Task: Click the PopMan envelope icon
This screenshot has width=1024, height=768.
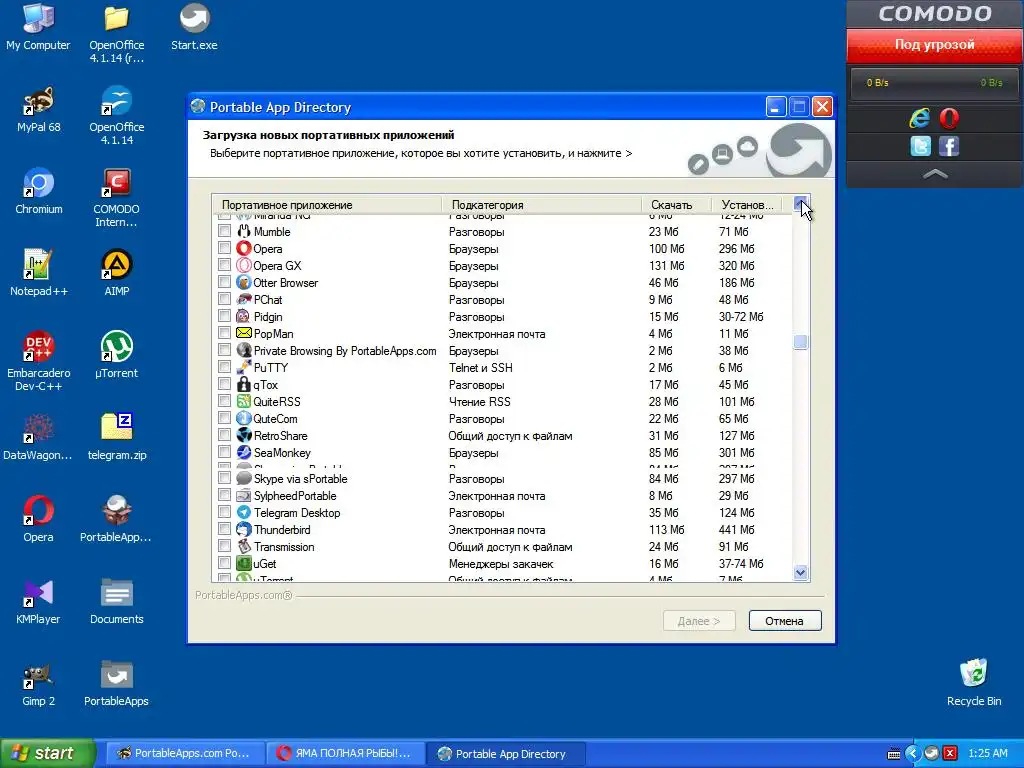Action: pos(244,333)
